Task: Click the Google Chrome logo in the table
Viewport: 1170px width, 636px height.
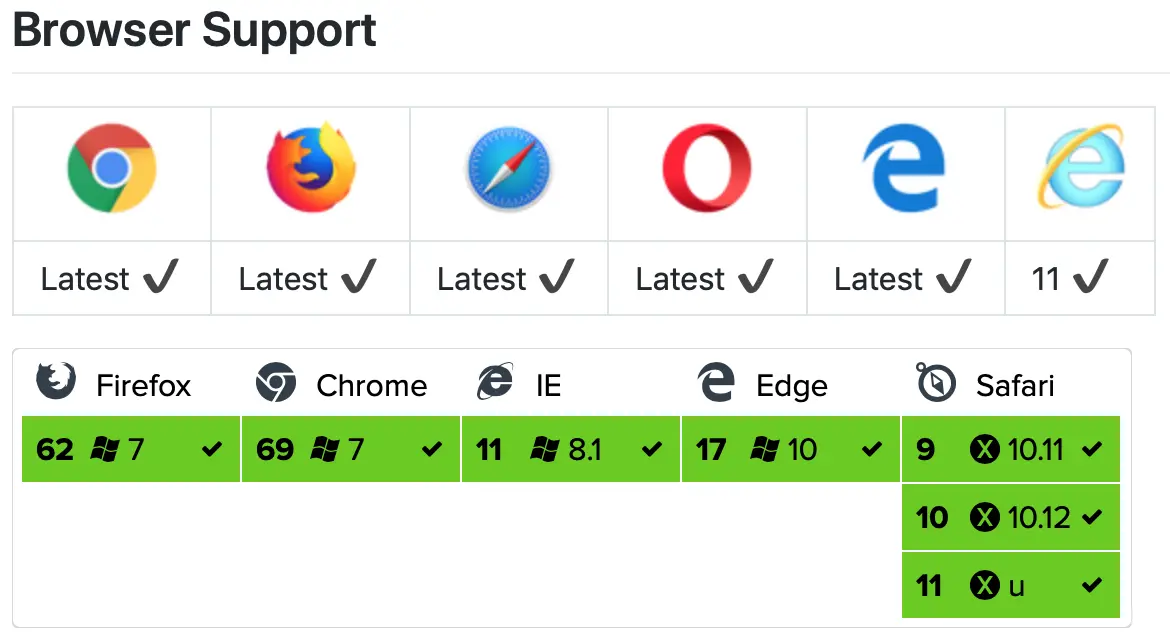Action: pyautogui.click(x=111, y=168)
